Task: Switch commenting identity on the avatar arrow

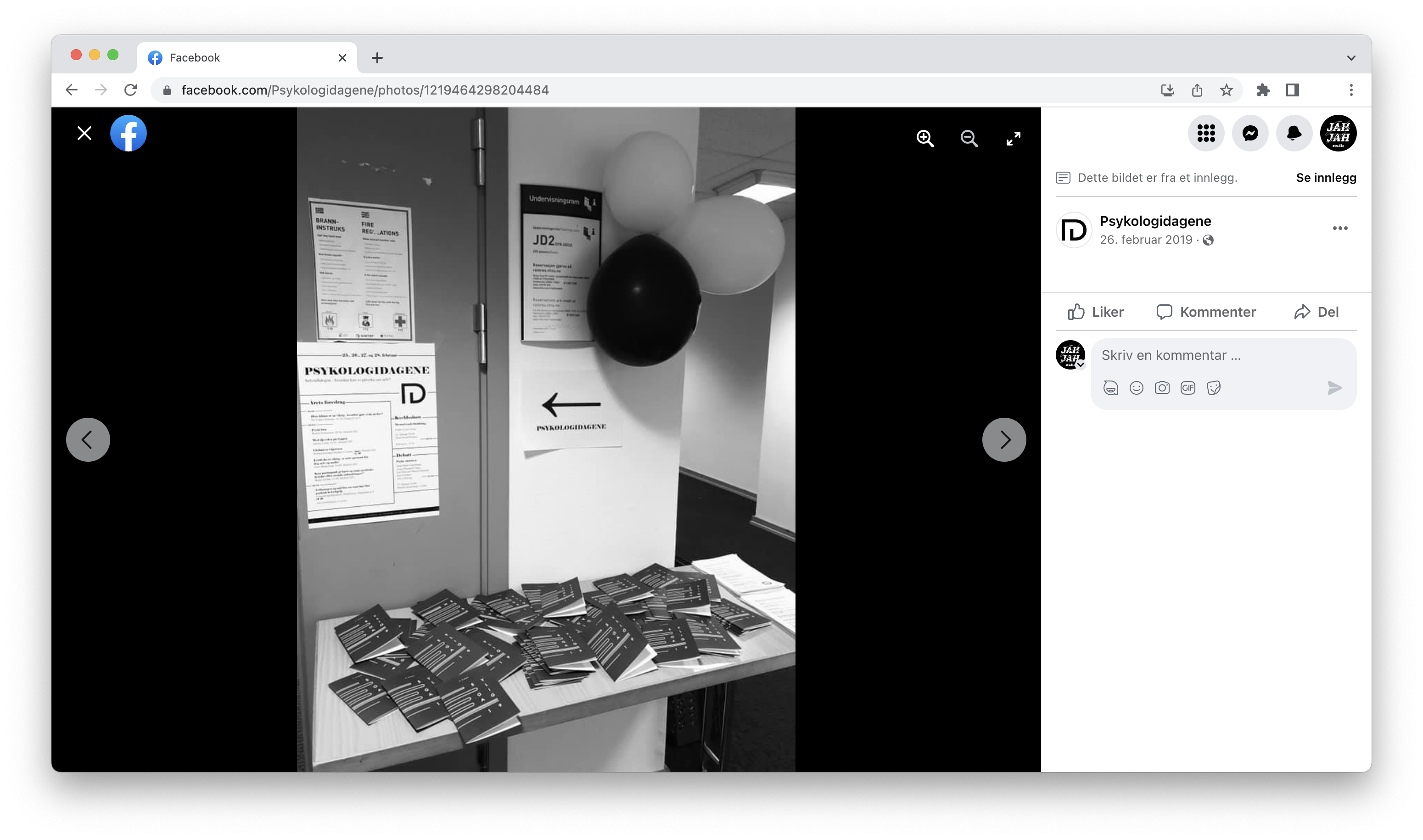Action: [1081, 365]
